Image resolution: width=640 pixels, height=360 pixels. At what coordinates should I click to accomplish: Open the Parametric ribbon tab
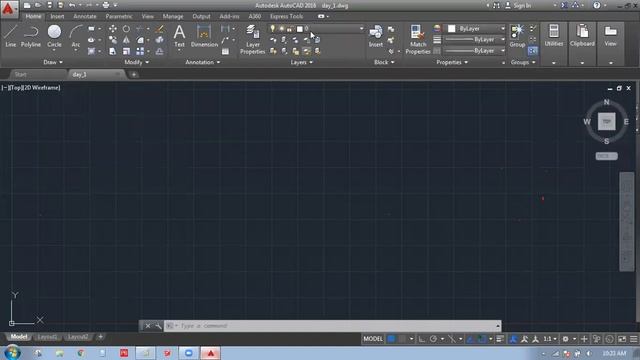(119, 16)
